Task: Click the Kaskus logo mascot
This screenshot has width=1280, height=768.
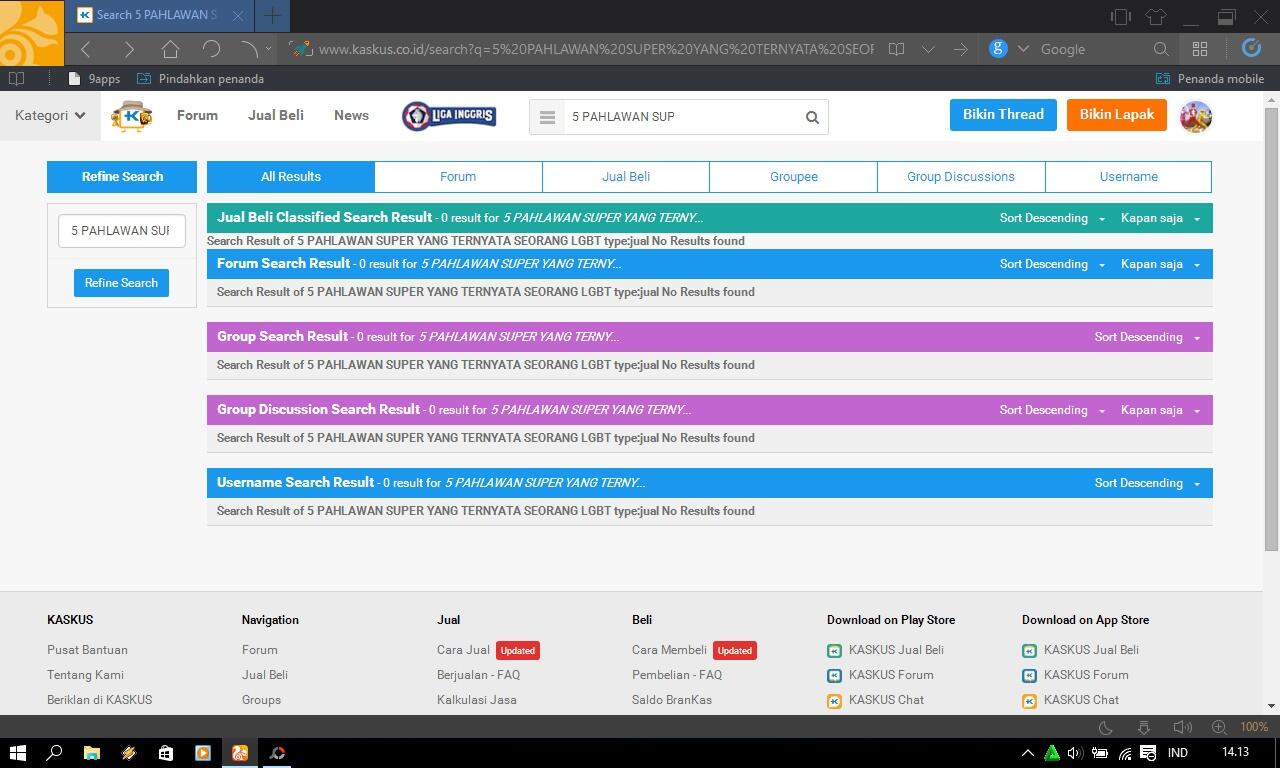Action: point(132,116)
